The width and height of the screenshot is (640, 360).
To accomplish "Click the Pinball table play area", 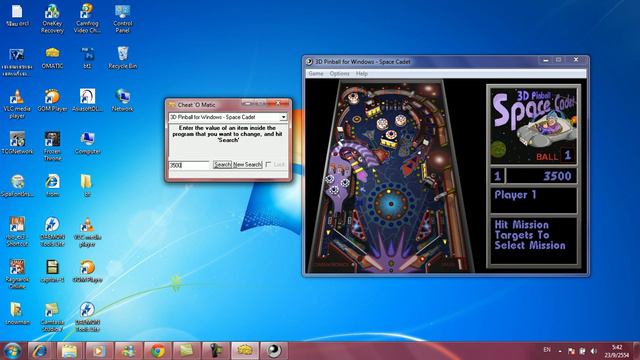I will pos(391,176).
